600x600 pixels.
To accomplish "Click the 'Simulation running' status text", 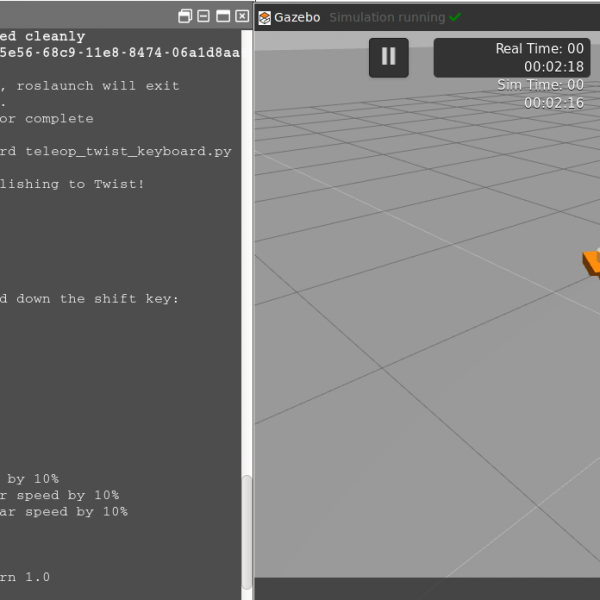I will 387,18.
